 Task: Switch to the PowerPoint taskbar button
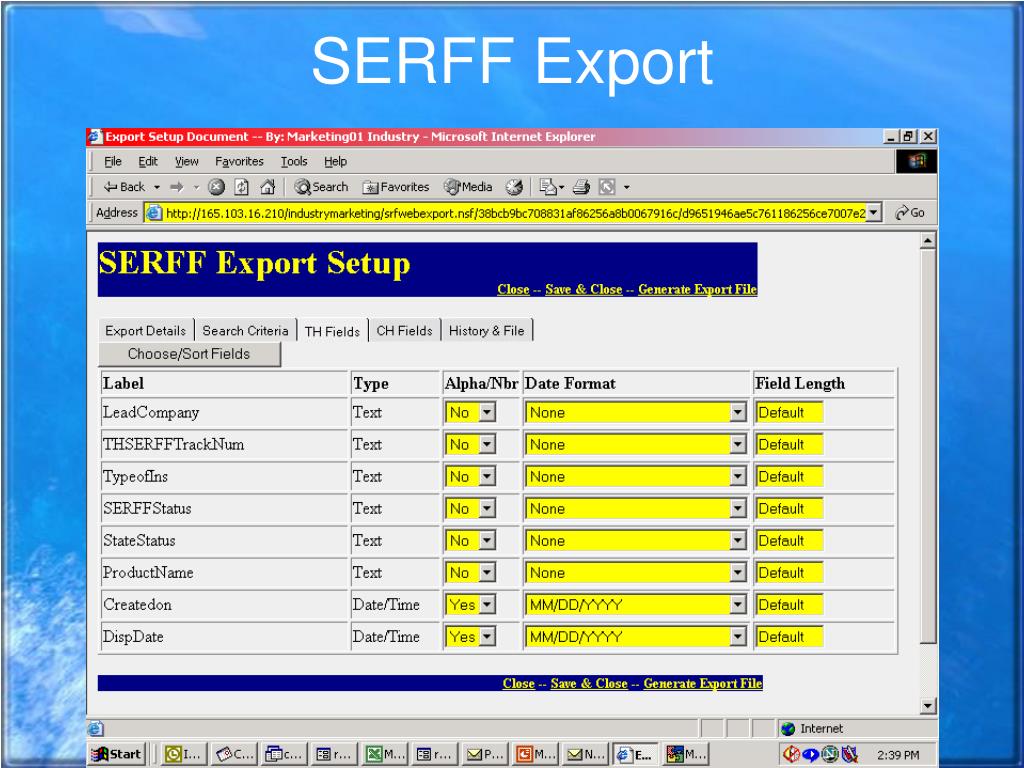pyautogui.click(x=534, y=754)
